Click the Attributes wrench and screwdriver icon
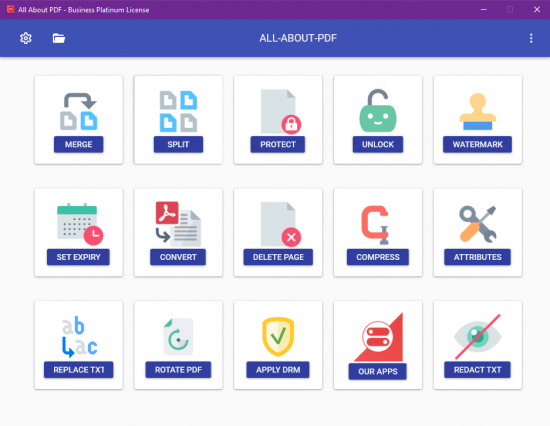Screen dimensions: 550x426 (x=477, y=224)
